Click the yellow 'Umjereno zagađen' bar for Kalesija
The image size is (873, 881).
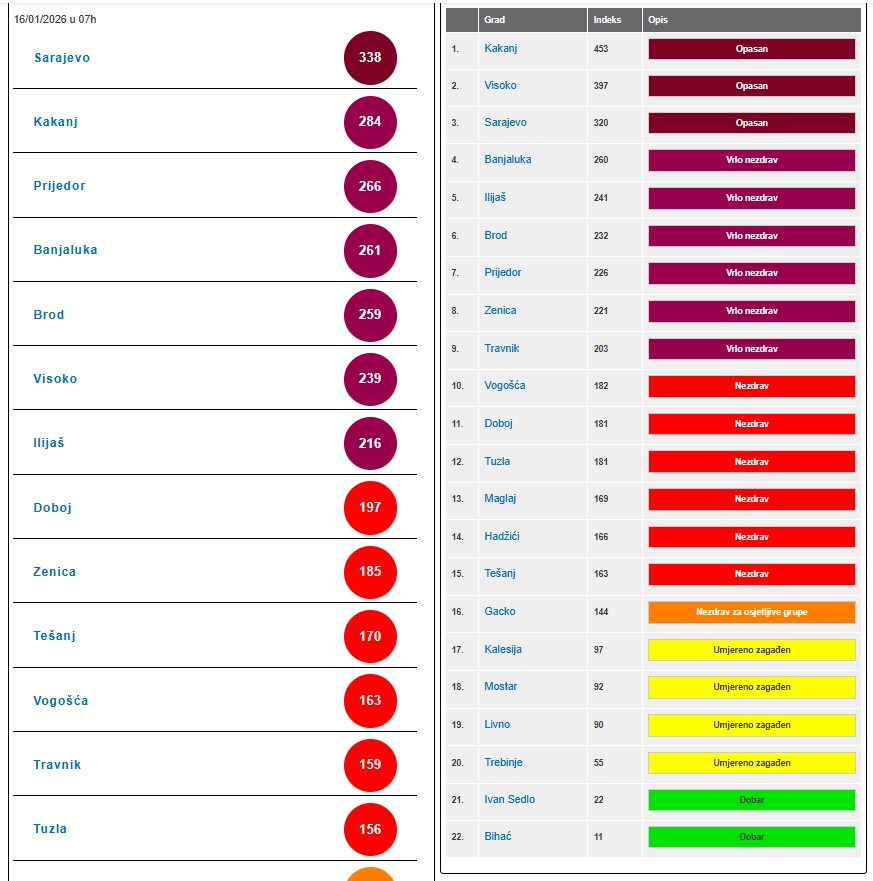point(751,650)
